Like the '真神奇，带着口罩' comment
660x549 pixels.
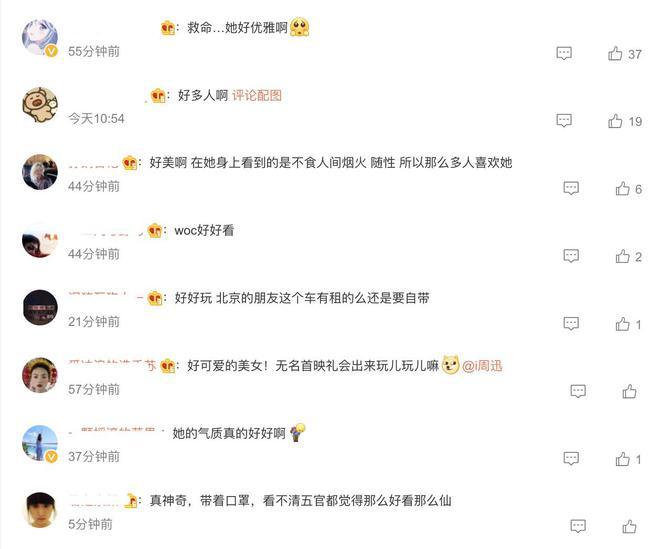tap(629, 526)
